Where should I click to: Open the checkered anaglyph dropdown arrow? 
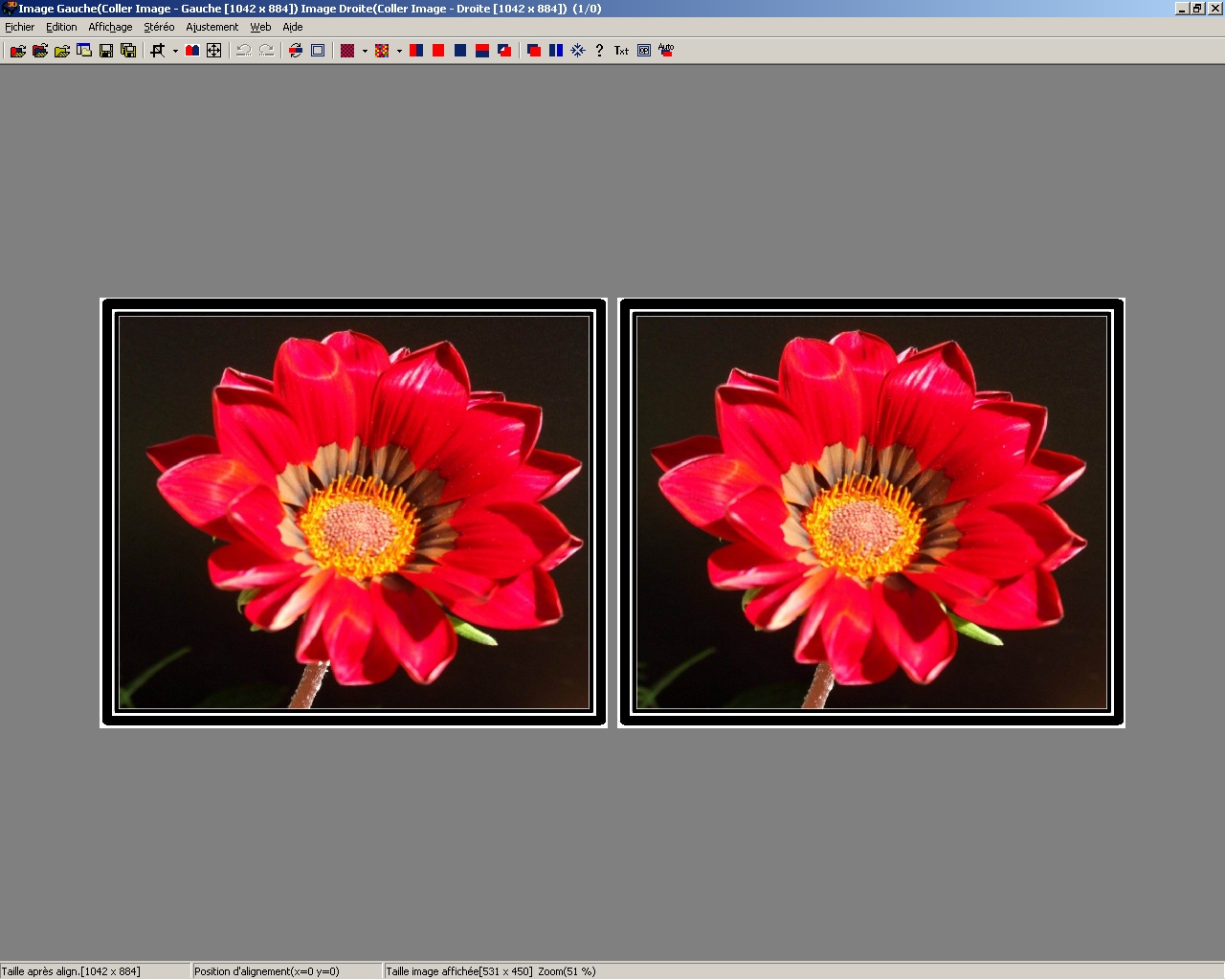(x=365, y=51)
